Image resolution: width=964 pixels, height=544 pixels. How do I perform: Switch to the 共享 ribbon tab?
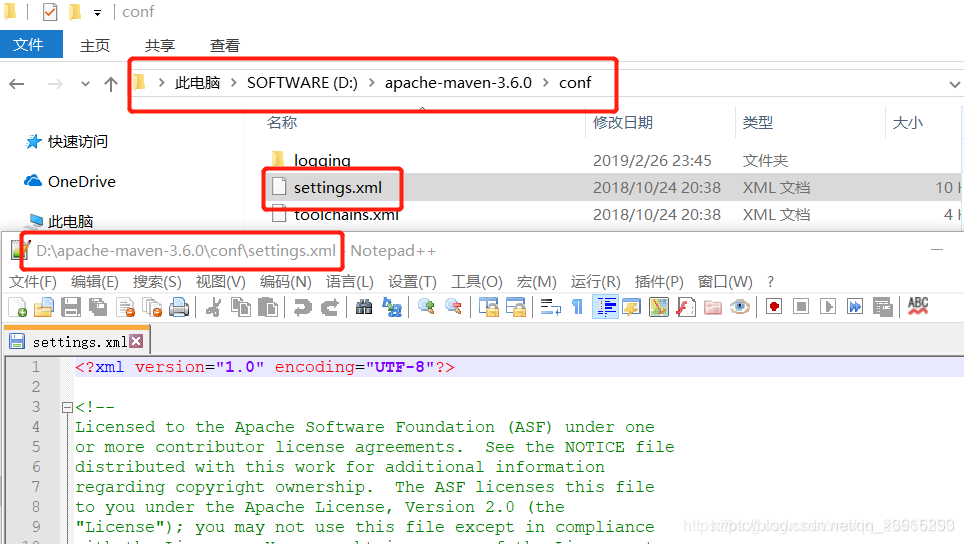(160, 45)
